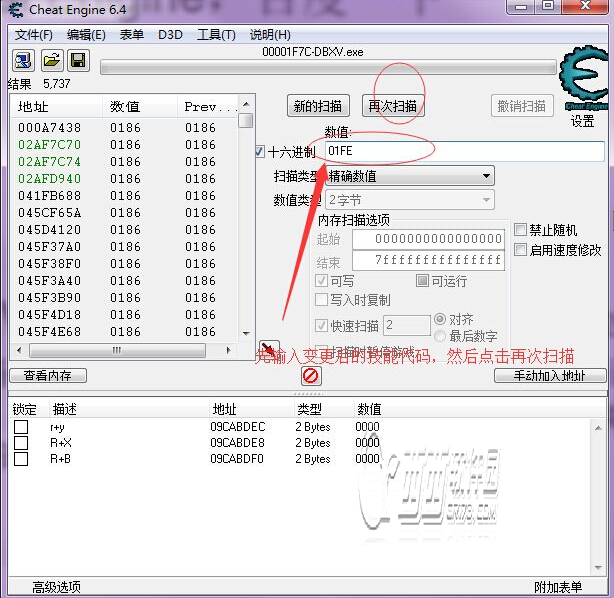Select the R+X description entry
Viewport: 614px width, 598px height.
(x=61, y=443)
